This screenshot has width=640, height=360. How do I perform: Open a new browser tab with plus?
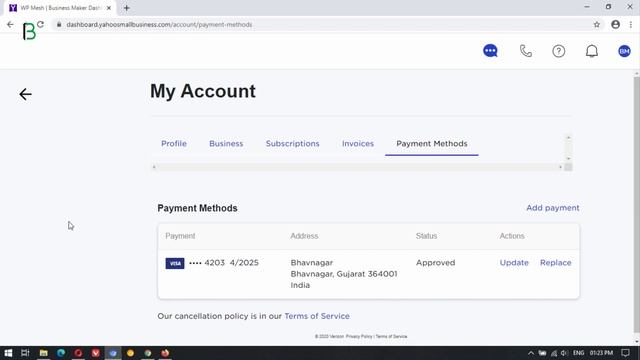pyautogui.click(x=127, y=8)
